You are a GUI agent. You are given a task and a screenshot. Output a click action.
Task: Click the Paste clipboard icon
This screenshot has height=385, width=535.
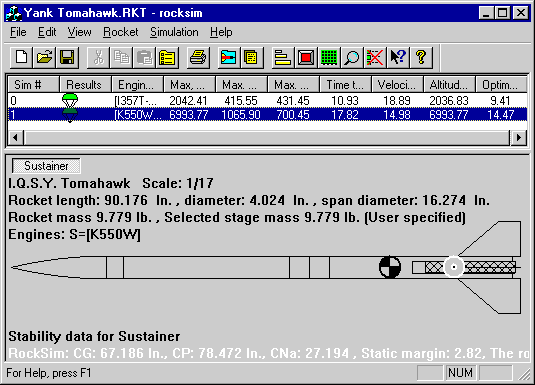click(x=144, y=57)
